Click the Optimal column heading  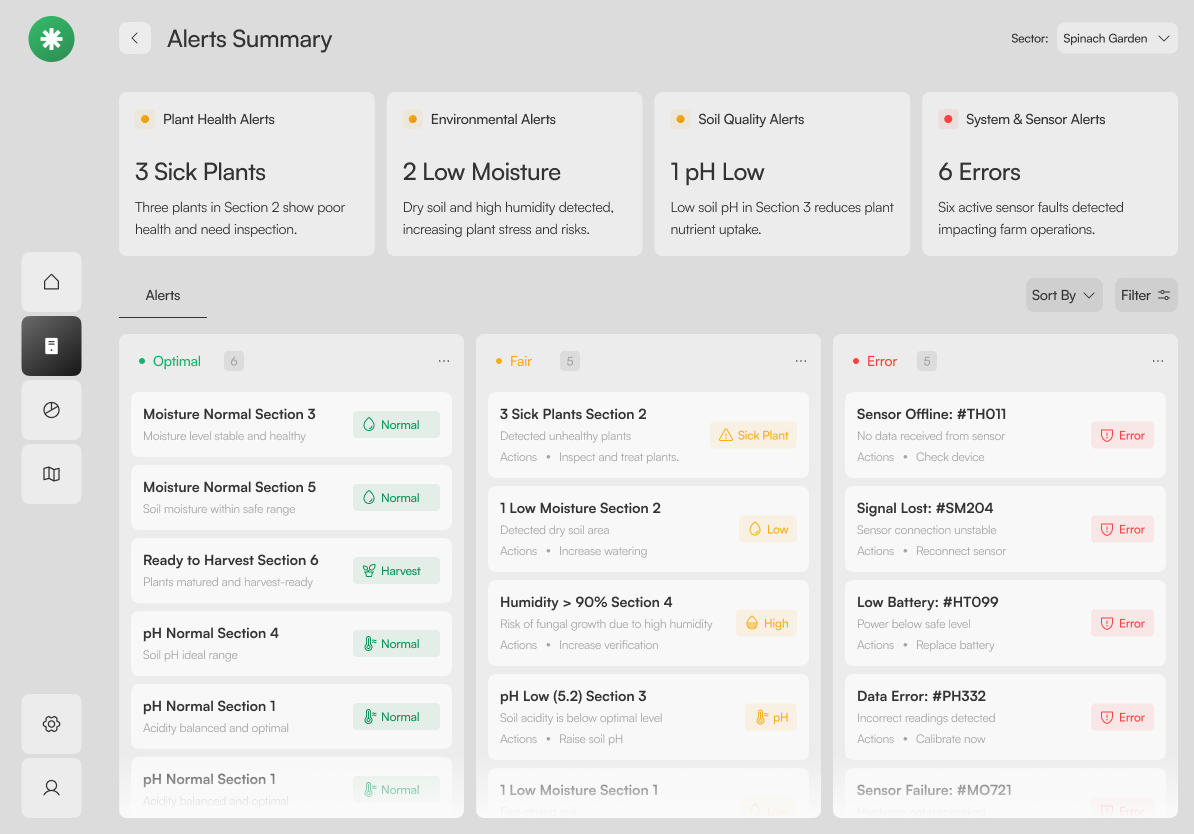(177, 361)
